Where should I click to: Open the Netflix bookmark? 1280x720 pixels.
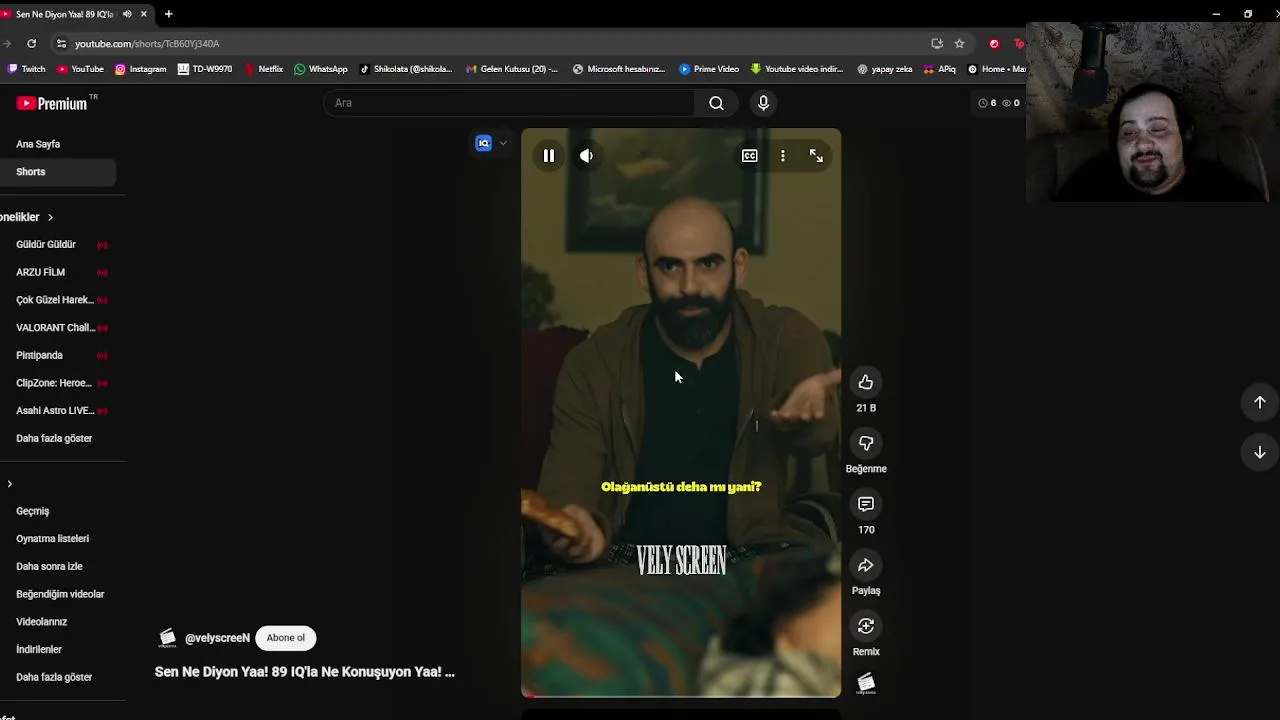(x=264, y=69)
